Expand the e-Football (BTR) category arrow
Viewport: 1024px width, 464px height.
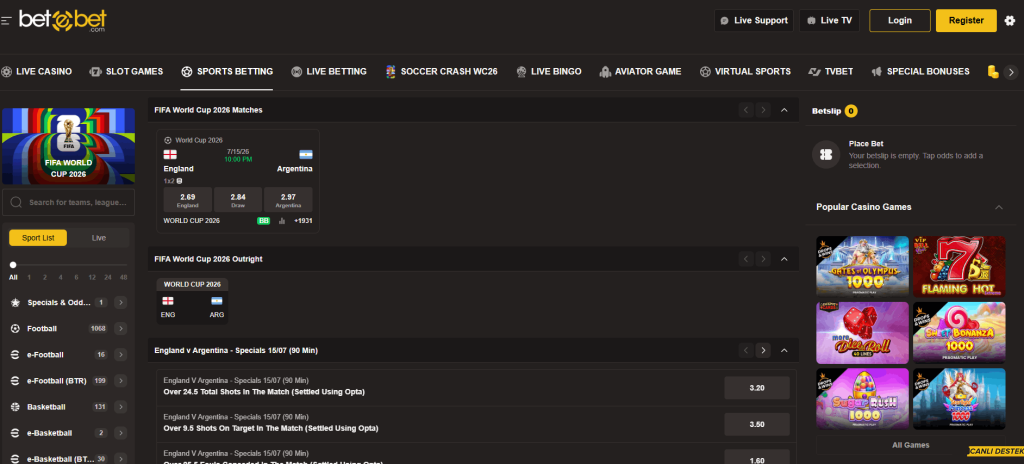[121, 381]
